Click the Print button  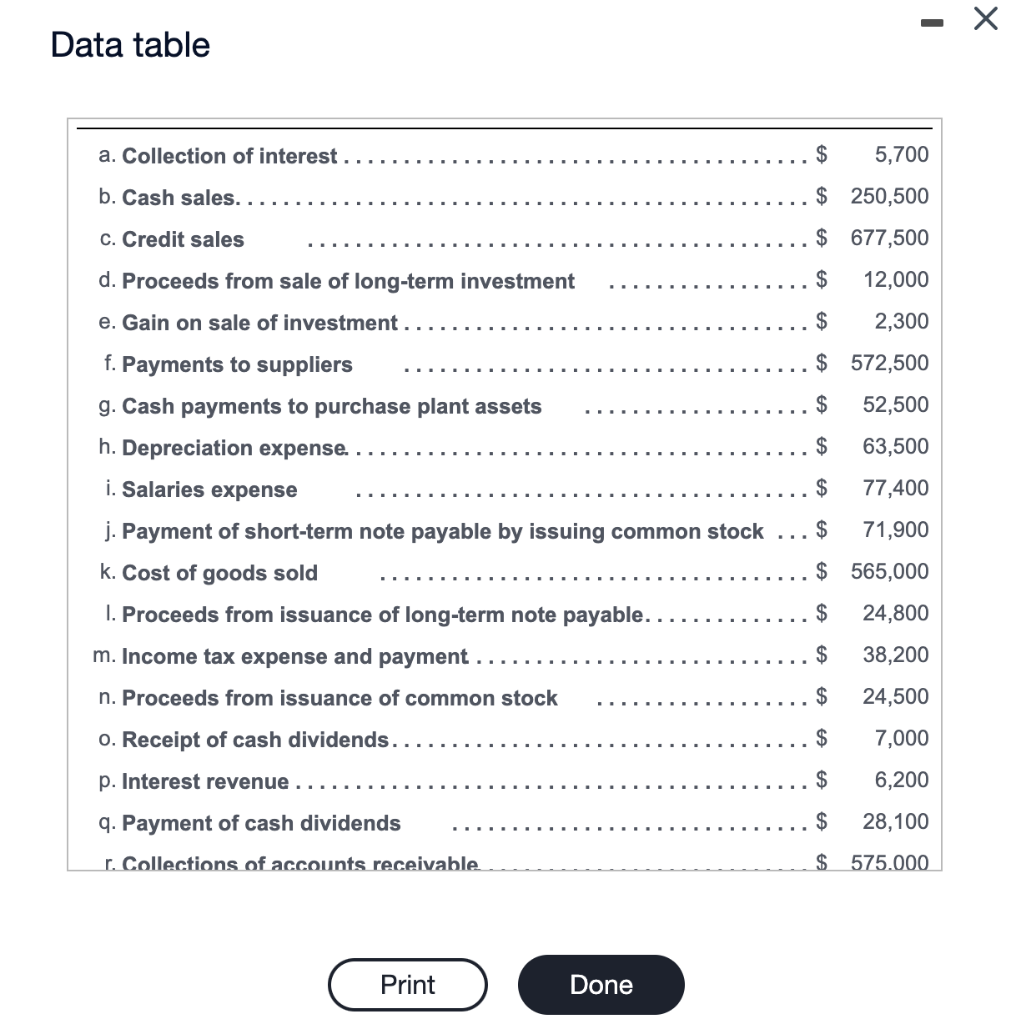pyautogui.click(x=407, y=984)
